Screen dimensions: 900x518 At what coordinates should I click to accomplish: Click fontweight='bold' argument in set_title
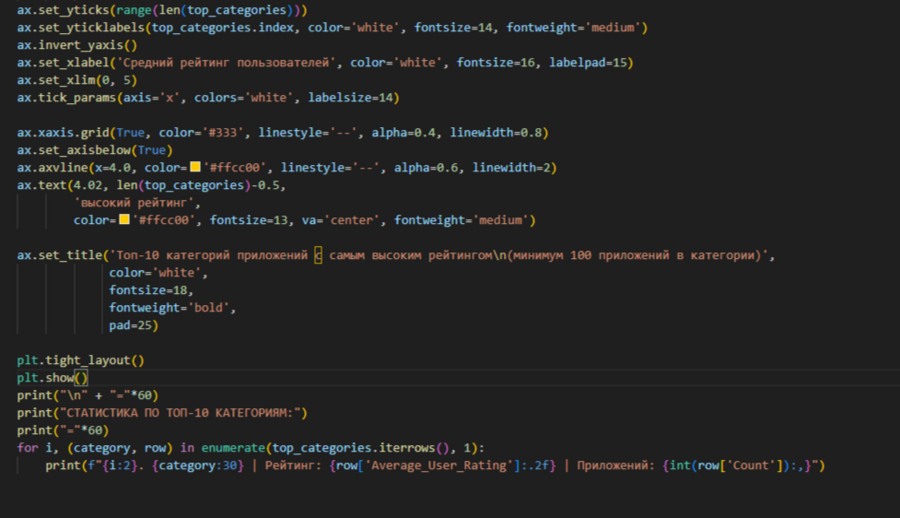pos(172,307)
